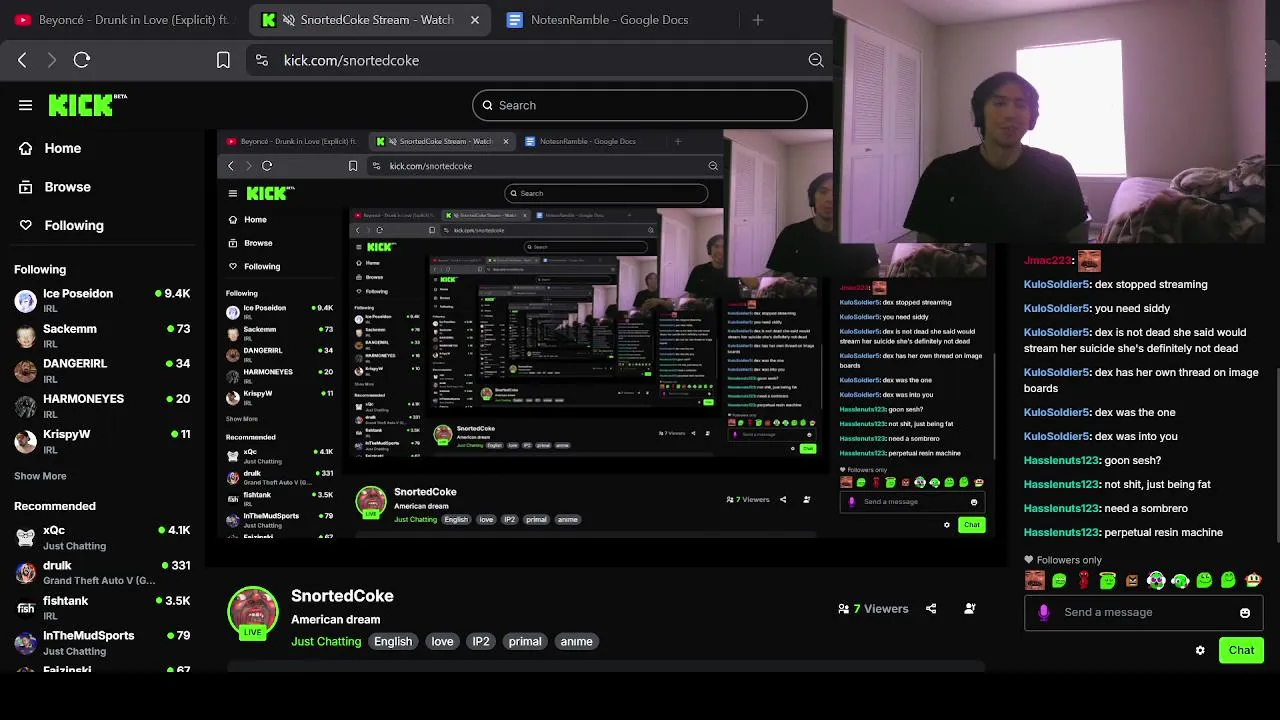Screen dimensions: 1280x720
Task: Go back with browser back arrow
Action: tap(22, 60)
